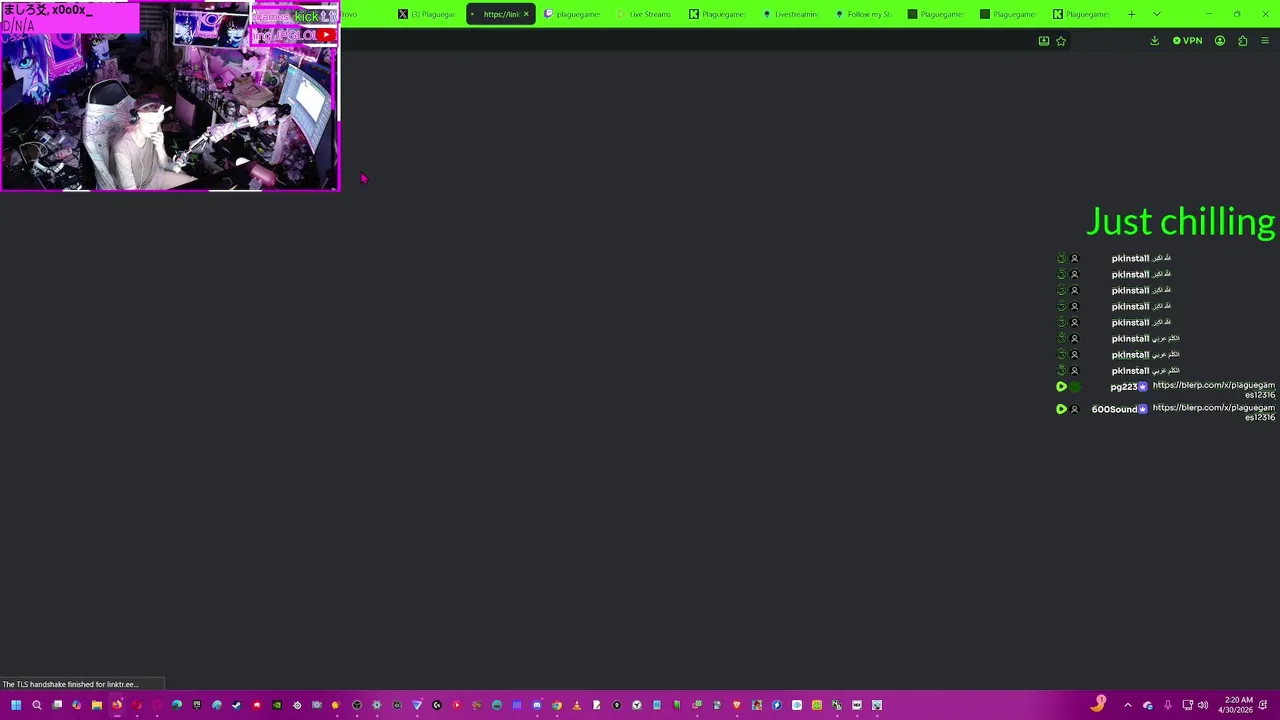Open the notification center bell icon

click(1263, 705)
